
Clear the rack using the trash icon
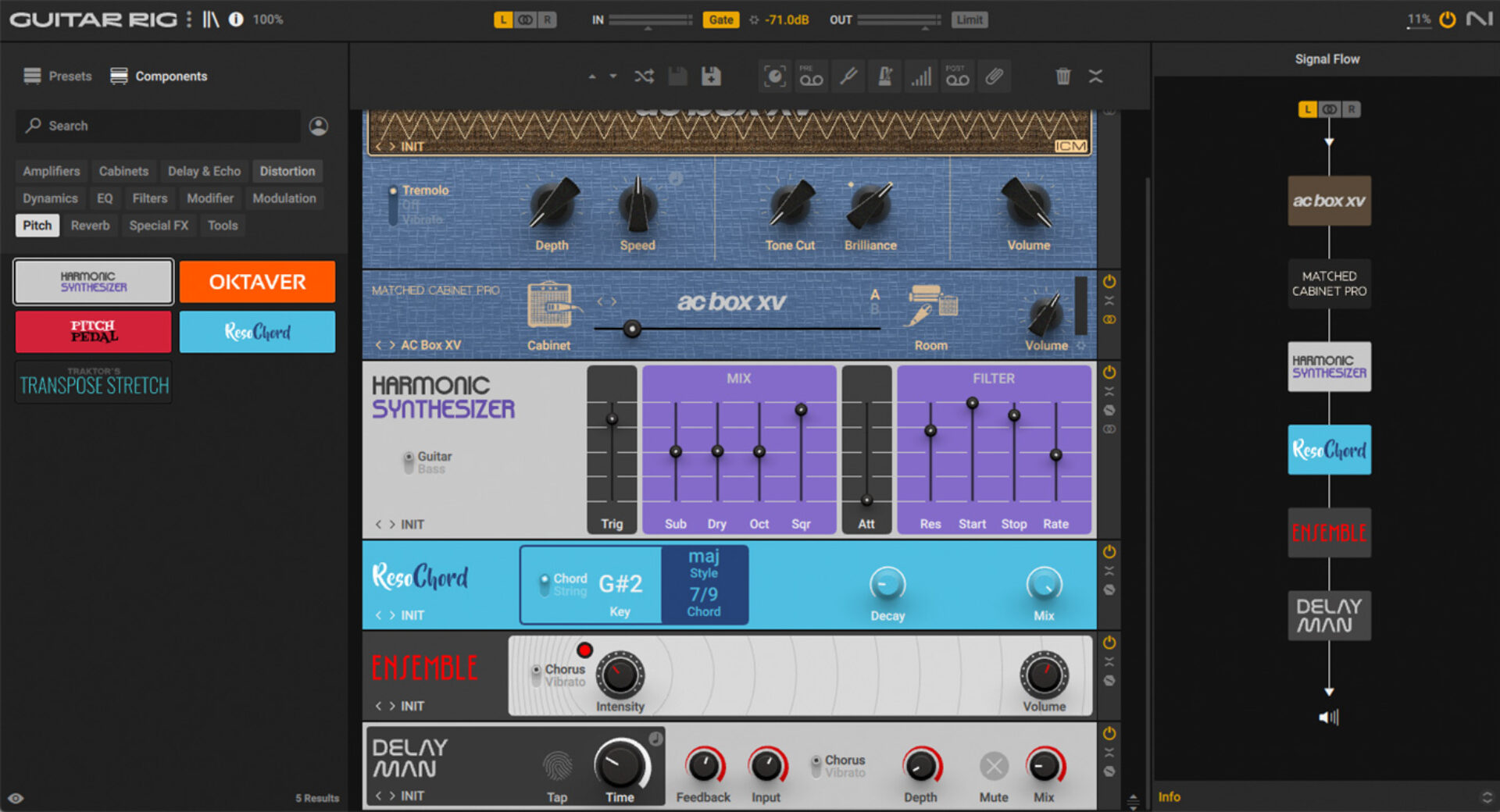tap(1062, 76)
